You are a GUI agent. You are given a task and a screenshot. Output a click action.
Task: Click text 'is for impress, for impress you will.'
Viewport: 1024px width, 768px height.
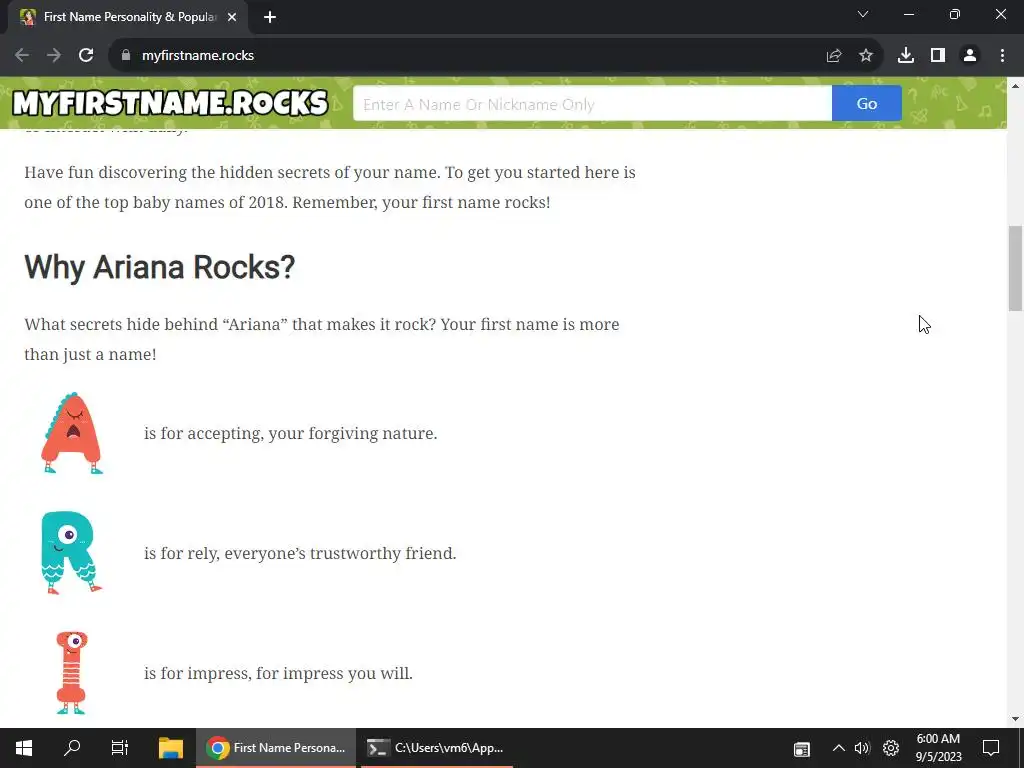coord(278,673)
